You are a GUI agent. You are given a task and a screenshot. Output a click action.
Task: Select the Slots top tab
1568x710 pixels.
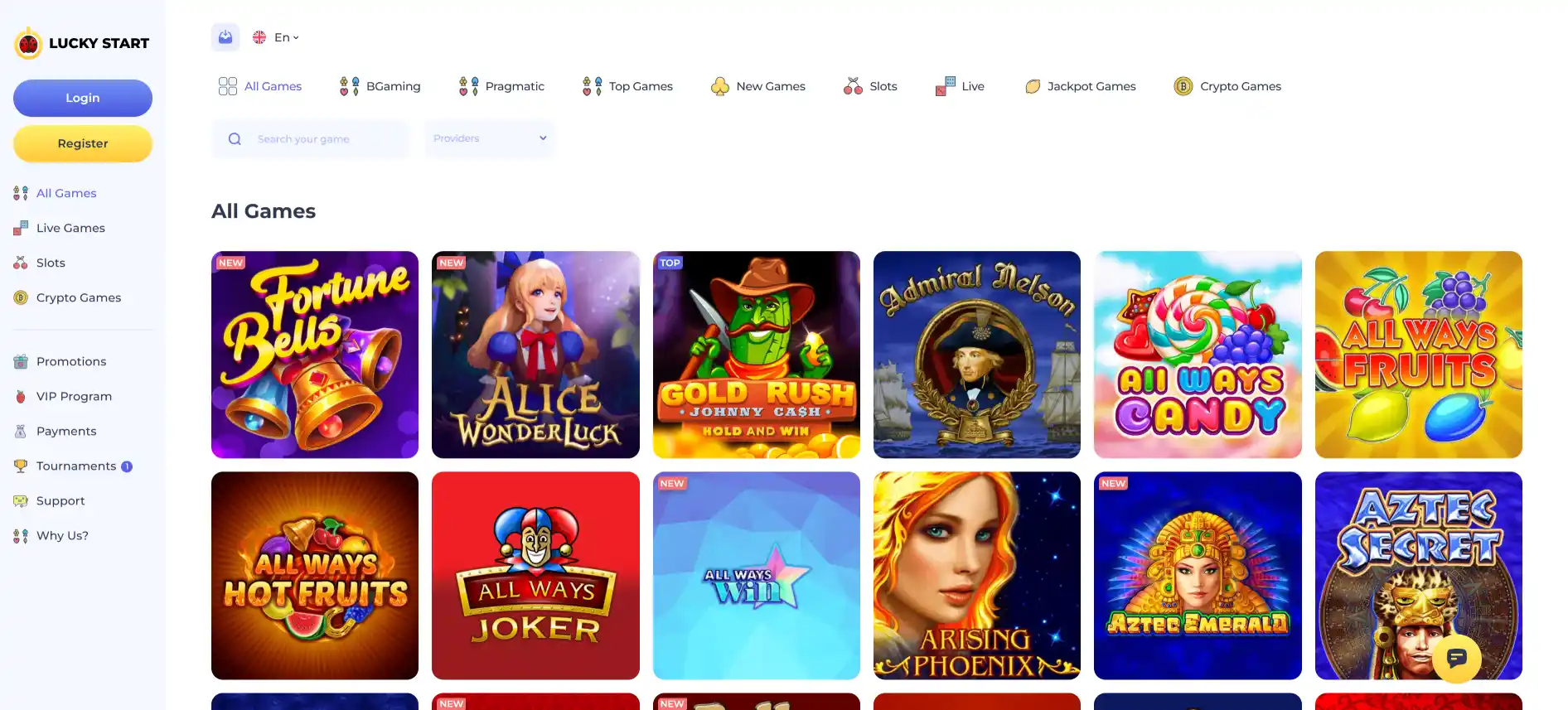click(870, 86)
